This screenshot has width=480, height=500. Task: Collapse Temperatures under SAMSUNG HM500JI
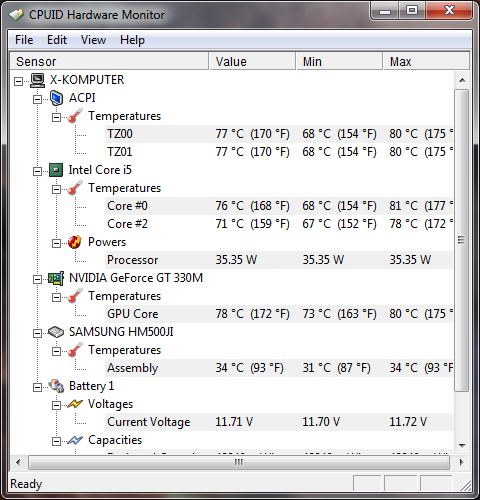pyautogui.click(x=56, y=351)
